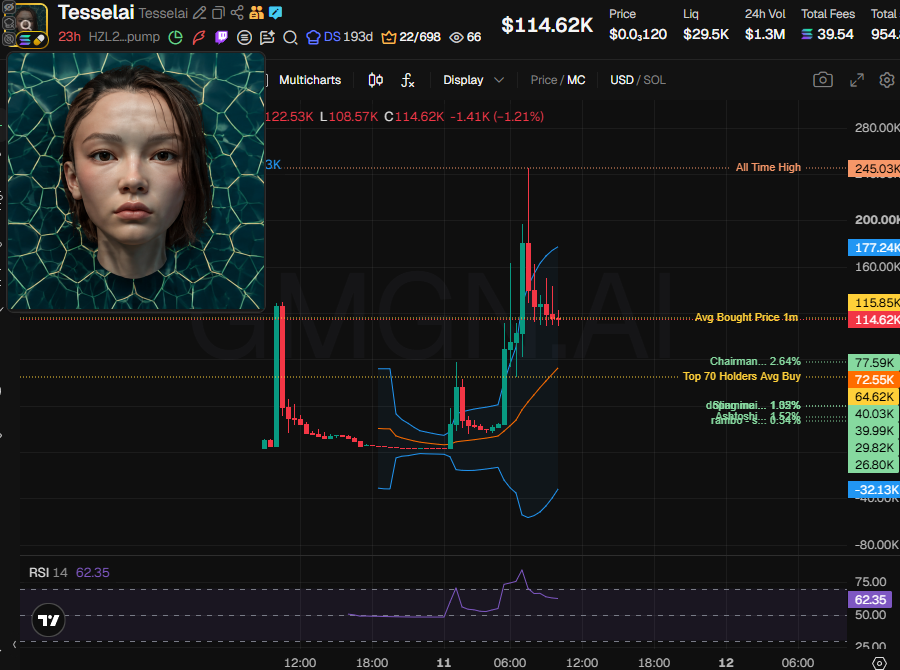The height and width of the screenshot is (670, 900).
Task: Open the blue note bubble icon
Action: pos(276,13)
